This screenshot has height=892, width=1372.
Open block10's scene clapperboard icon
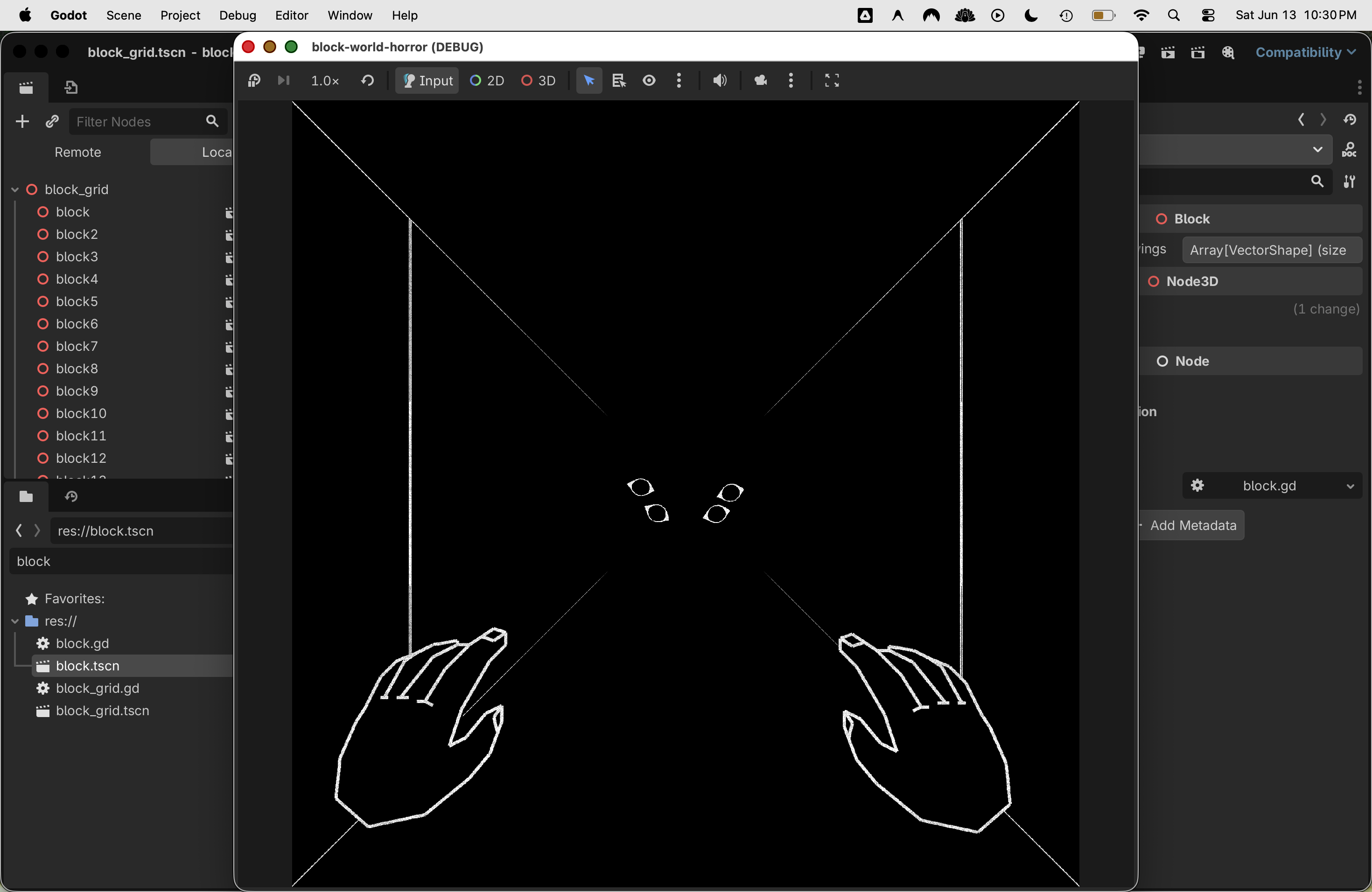[229, 414]
